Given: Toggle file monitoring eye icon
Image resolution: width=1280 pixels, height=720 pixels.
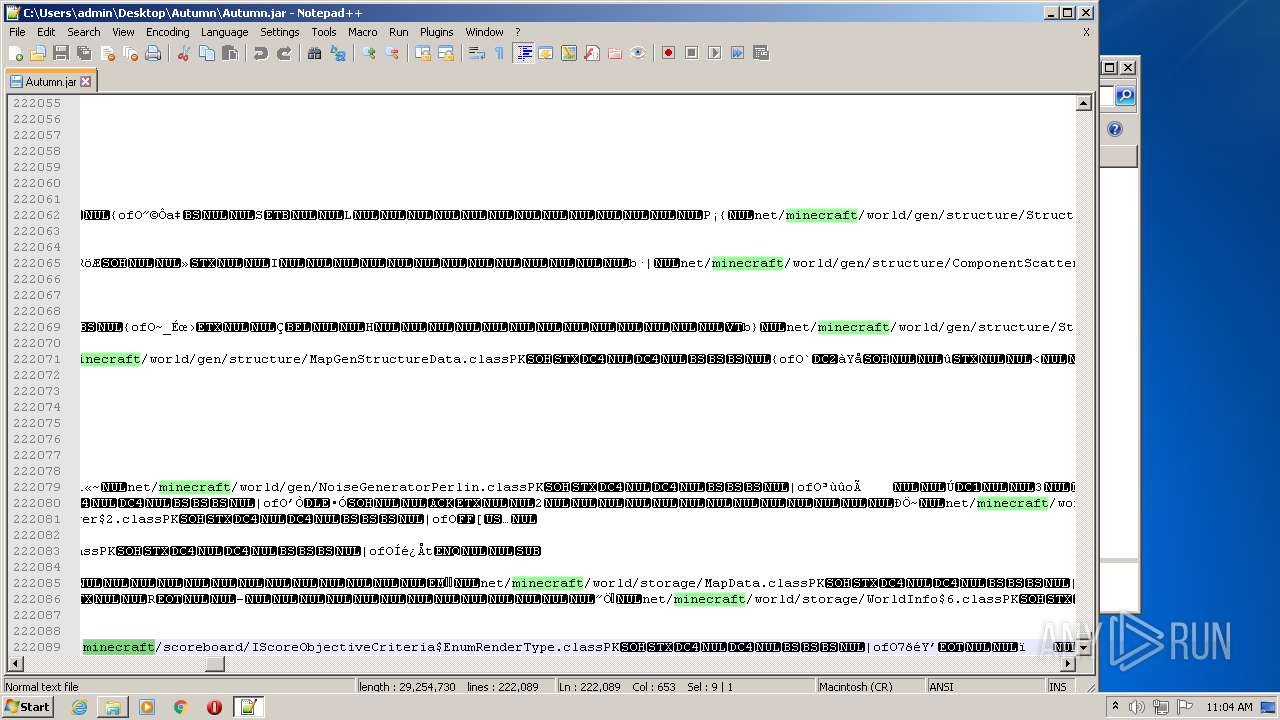Looking at the screenshot, I should click(x=638, y=53).
